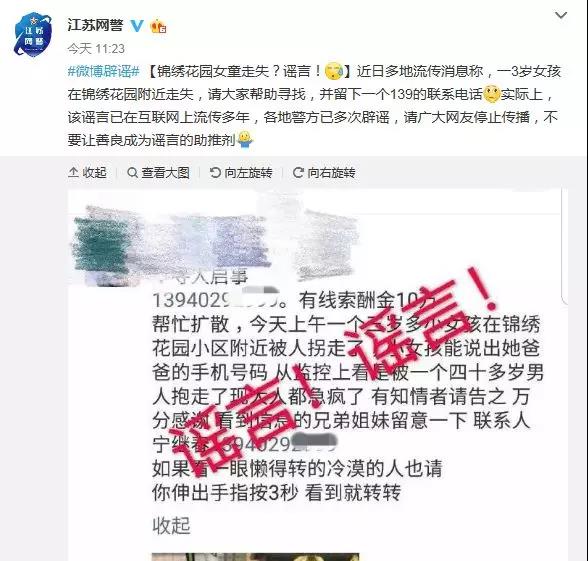Open the thumbnail photo below 收起

click(255, 556)
